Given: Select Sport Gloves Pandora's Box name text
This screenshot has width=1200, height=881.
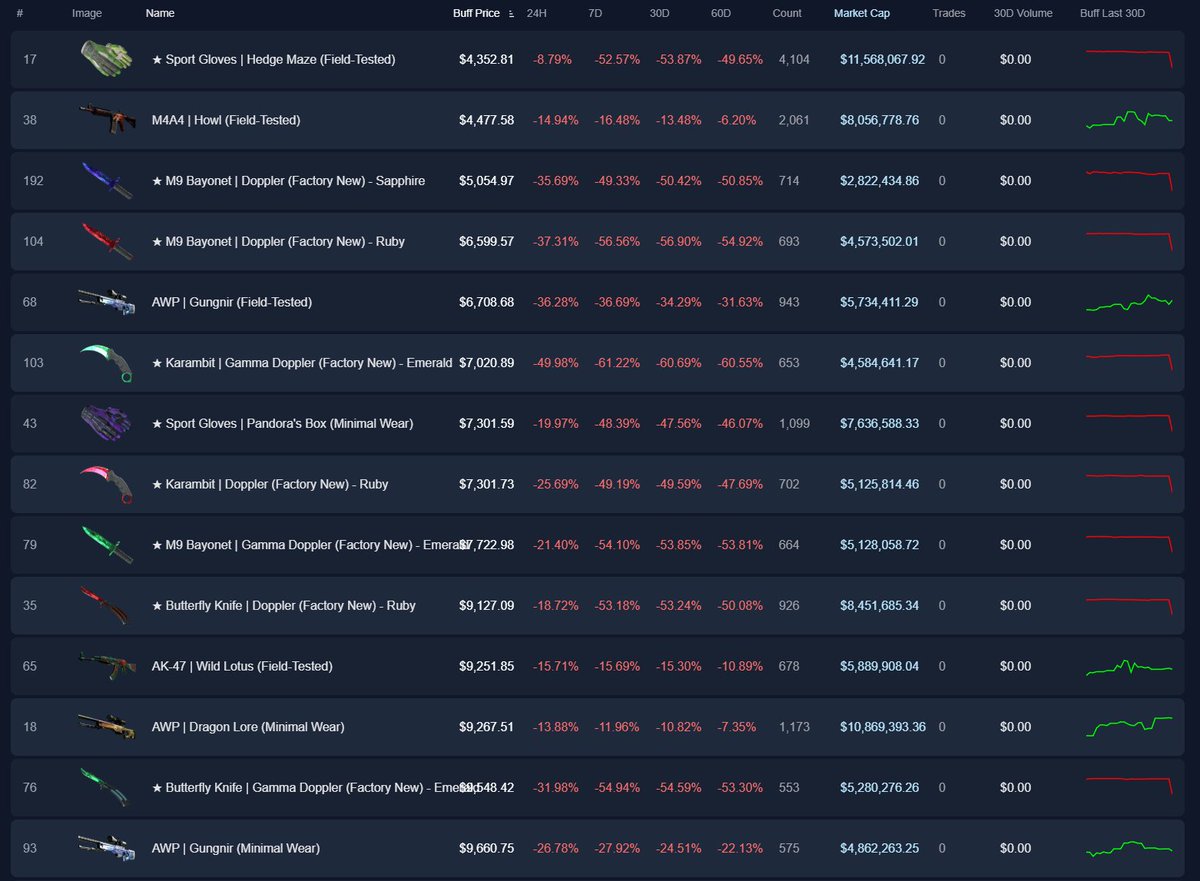Looking at the screenshot, I should [x=282, y=424].
